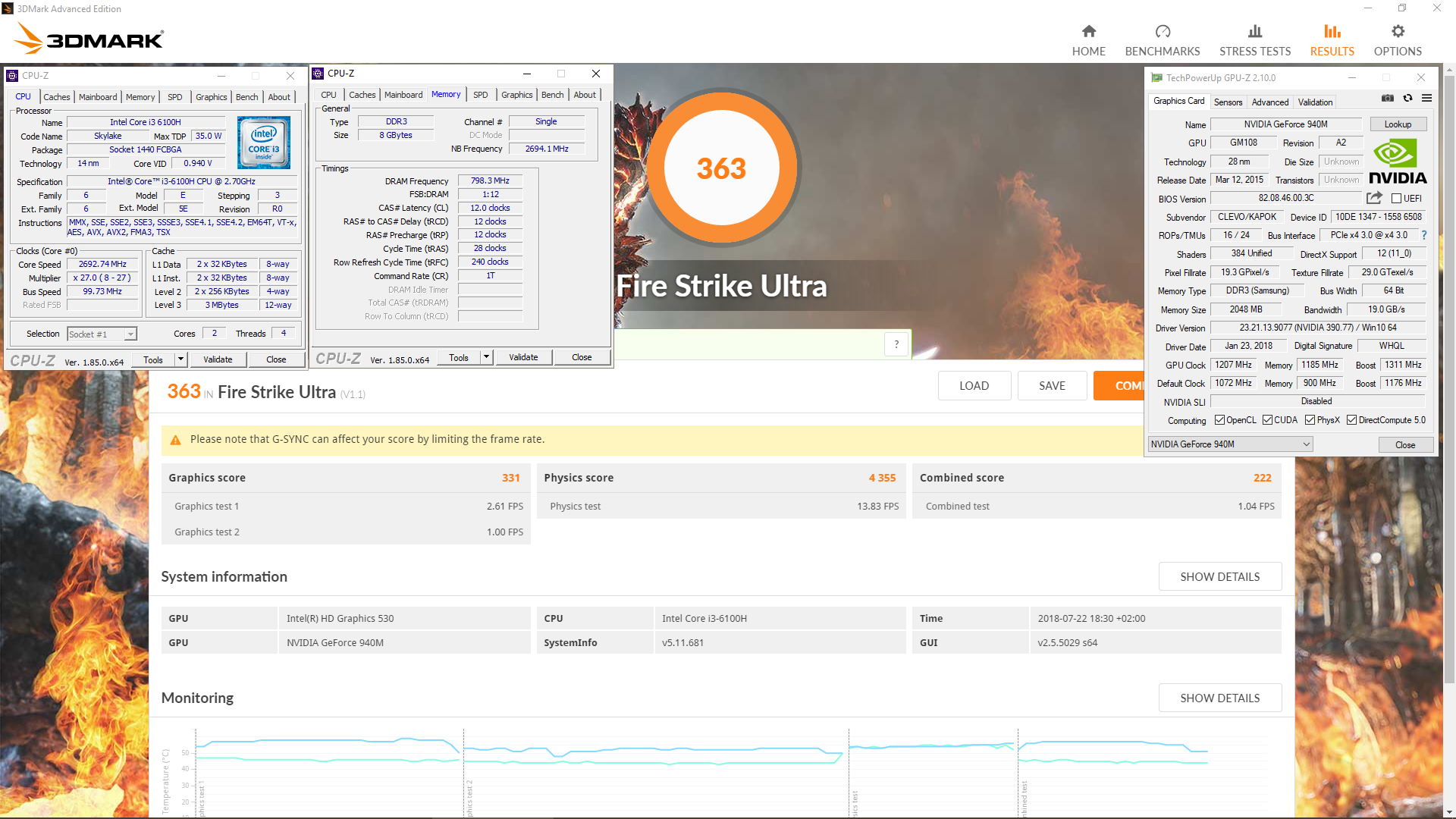Click the 3DMark logo

click(x=89, y=38)
